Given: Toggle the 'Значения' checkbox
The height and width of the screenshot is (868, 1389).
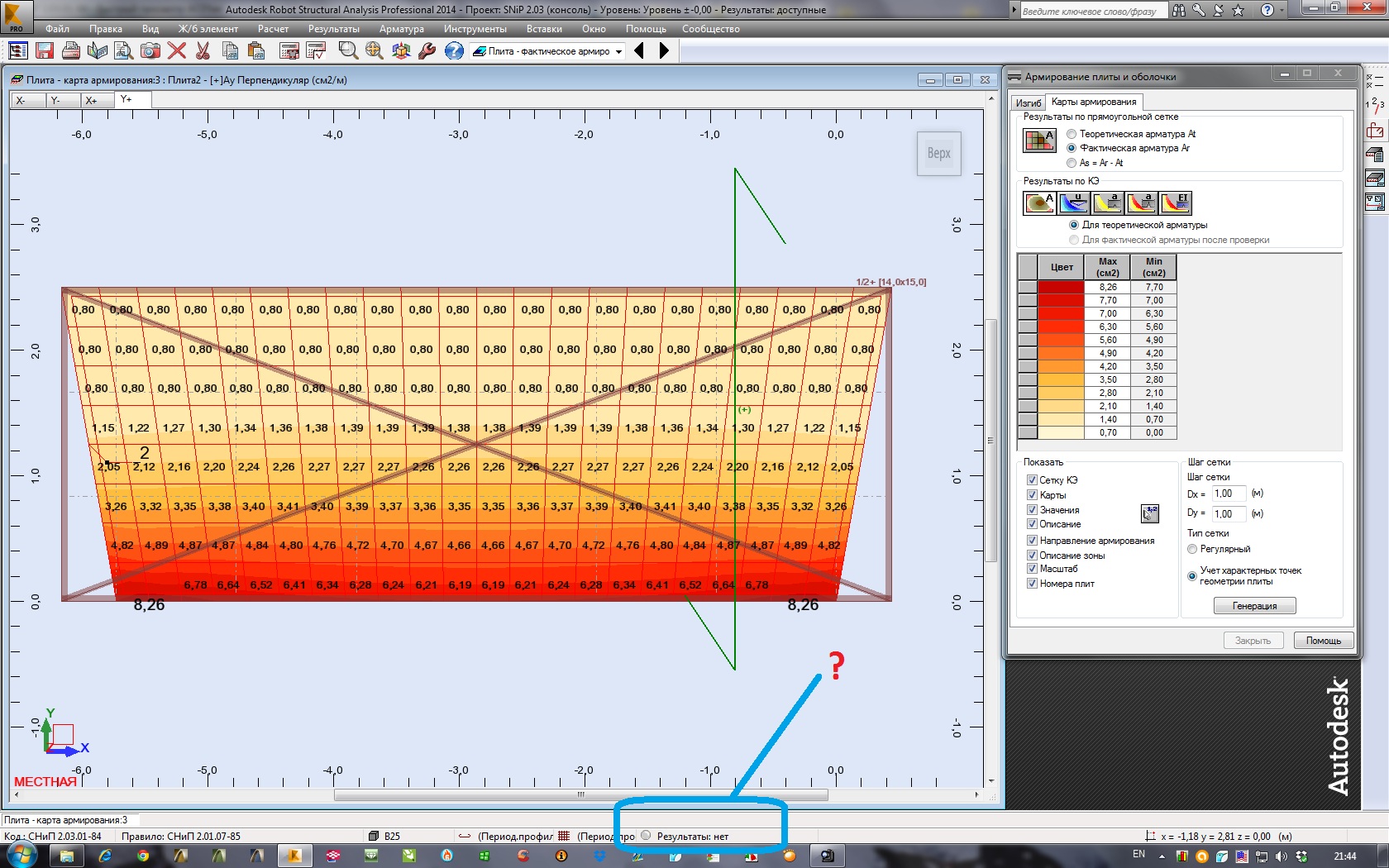Looking at the screenshot, I should (1032, 510).
